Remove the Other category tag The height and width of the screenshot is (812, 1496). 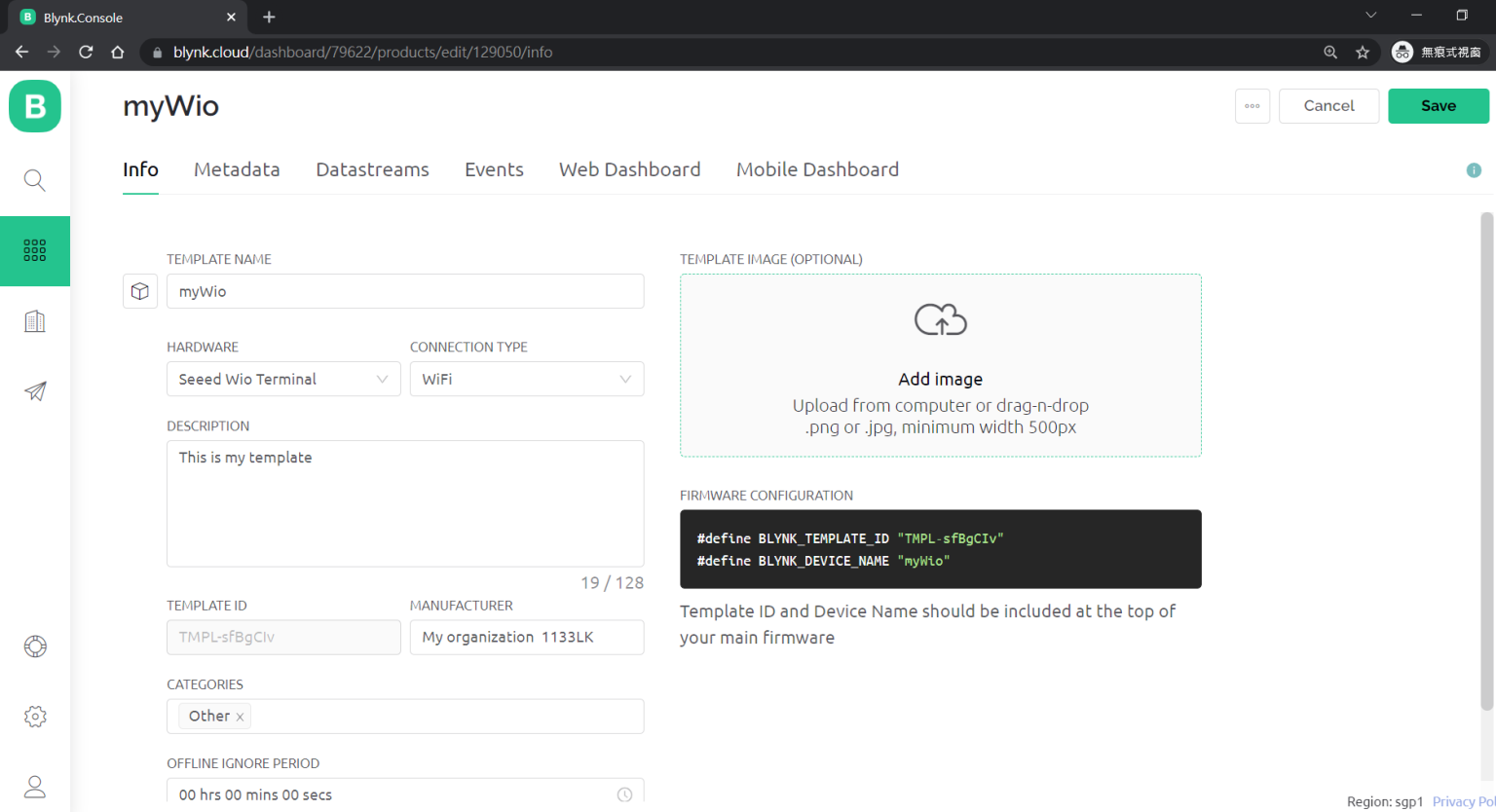tap(240, 717)
